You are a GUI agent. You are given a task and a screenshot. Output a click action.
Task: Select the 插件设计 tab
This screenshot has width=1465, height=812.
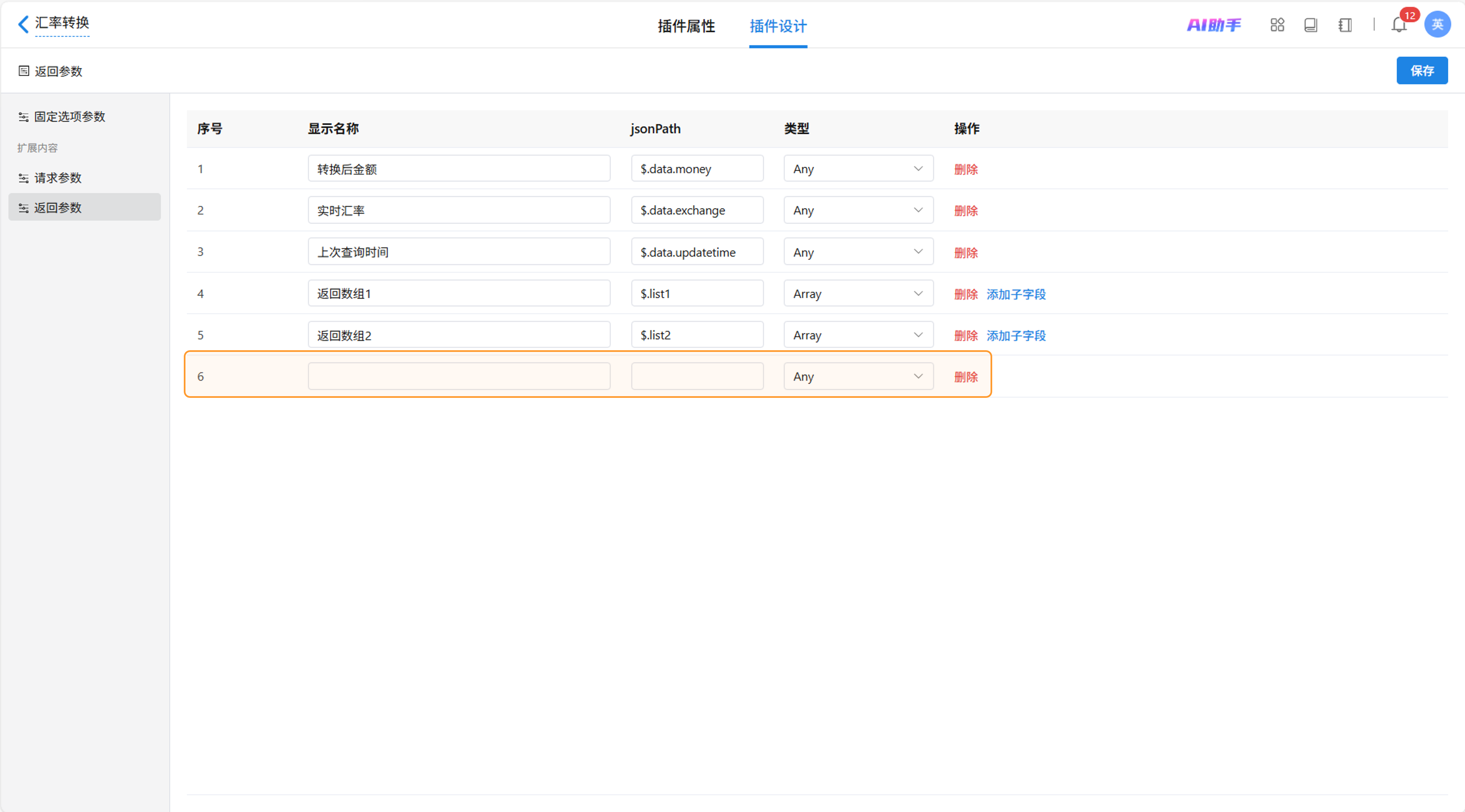777,26
